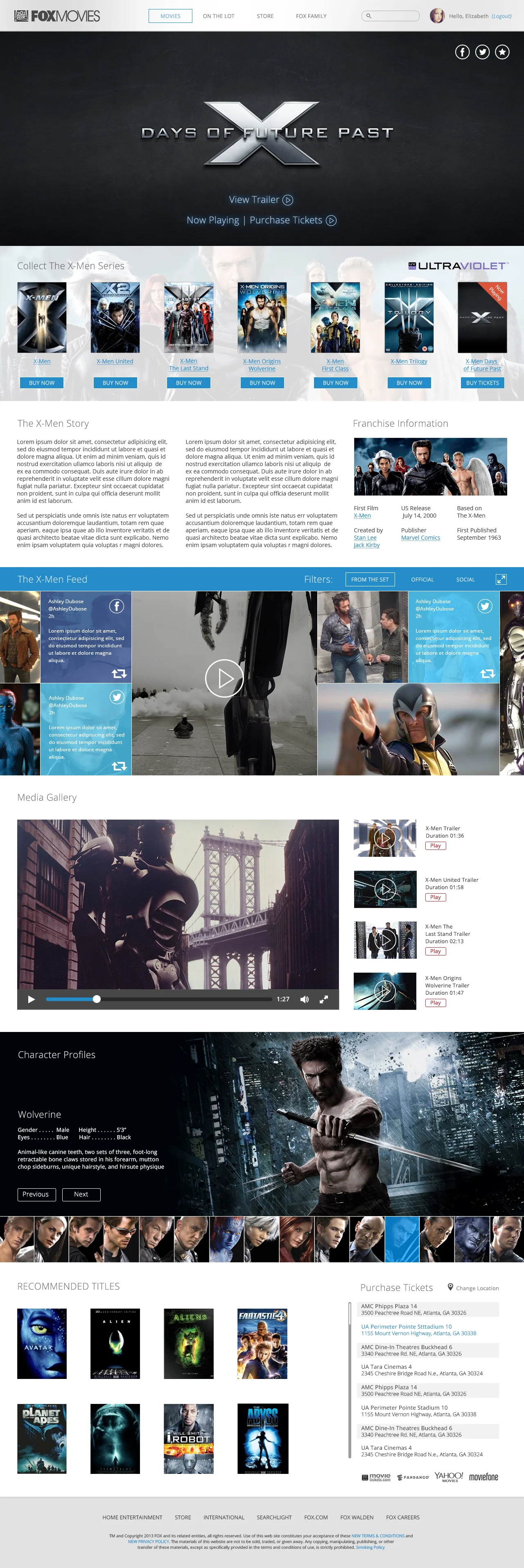Click the share icon on the Facebook feed post
Viewport: 524px width, 1568px height.
[x=120, y=673]
